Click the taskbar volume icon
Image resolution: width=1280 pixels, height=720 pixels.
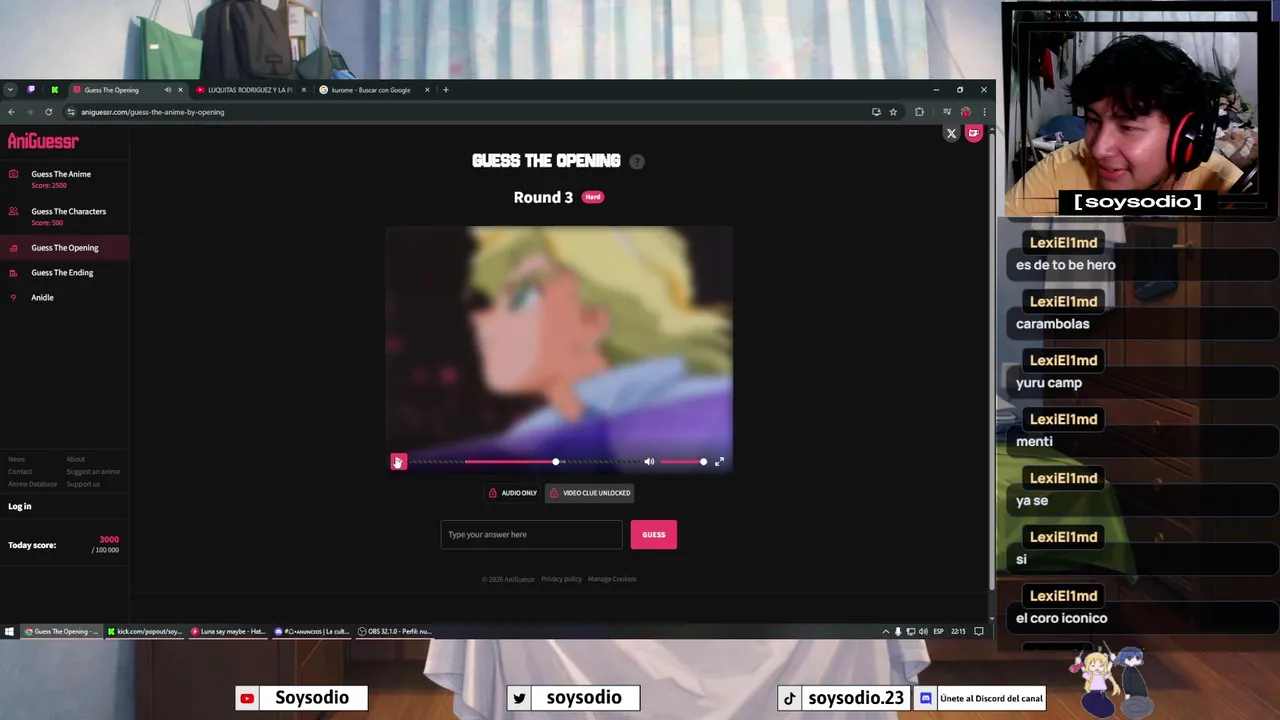click(x=923, y=631)
